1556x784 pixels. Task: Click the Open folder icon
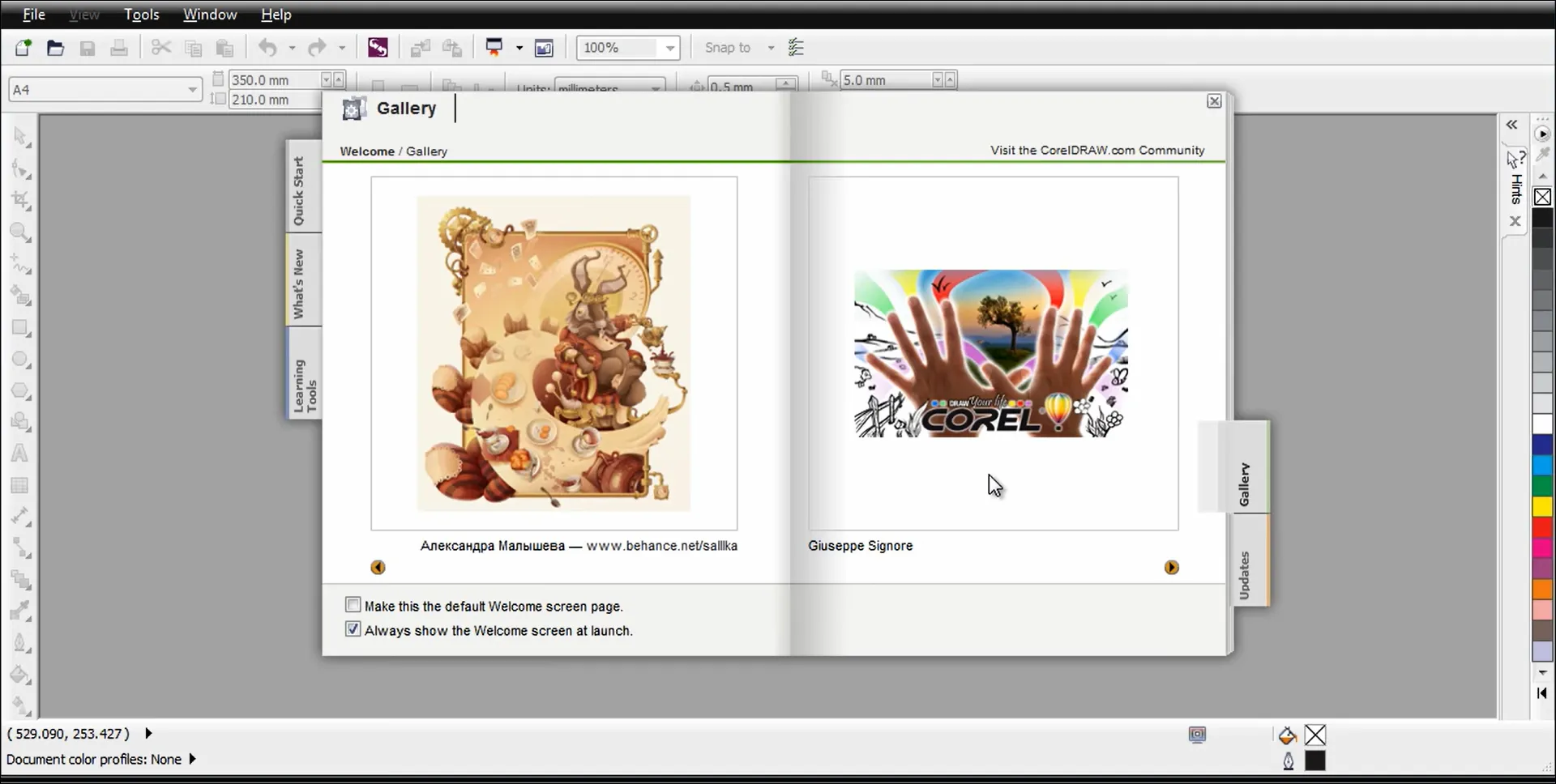pos(55,48)
